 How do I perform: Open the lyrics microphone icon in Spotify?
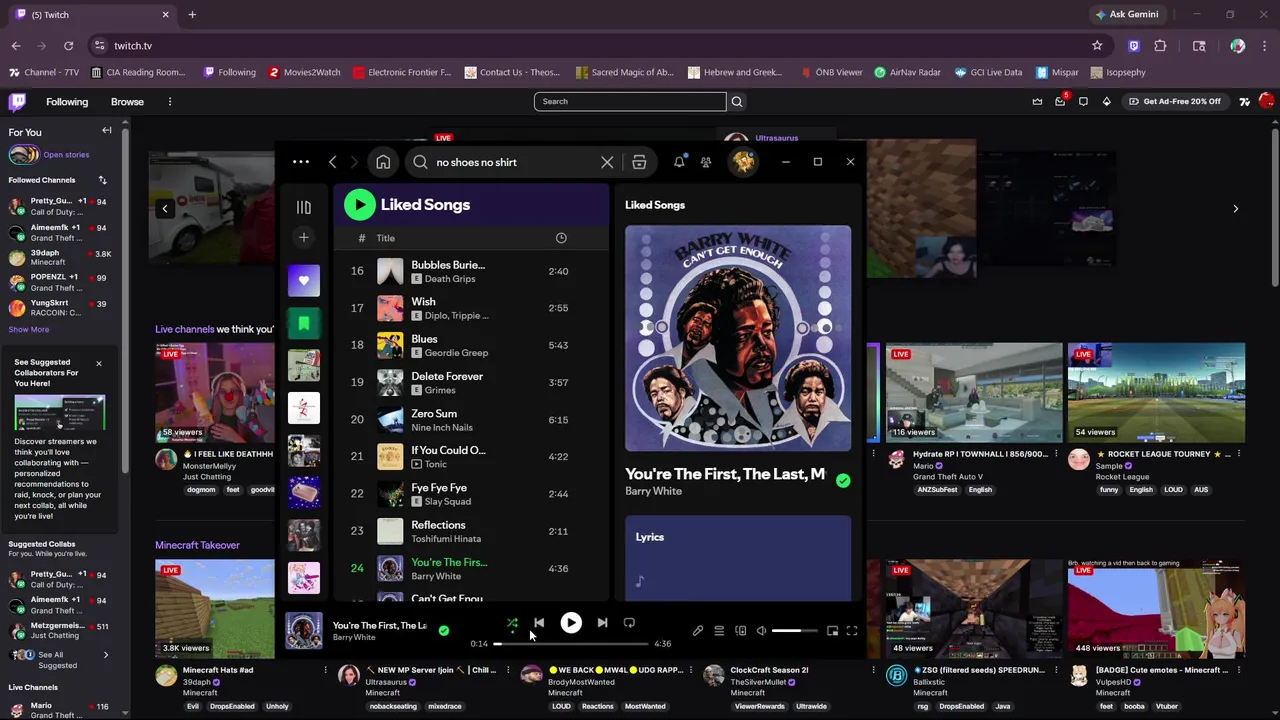tap(698, 631)
